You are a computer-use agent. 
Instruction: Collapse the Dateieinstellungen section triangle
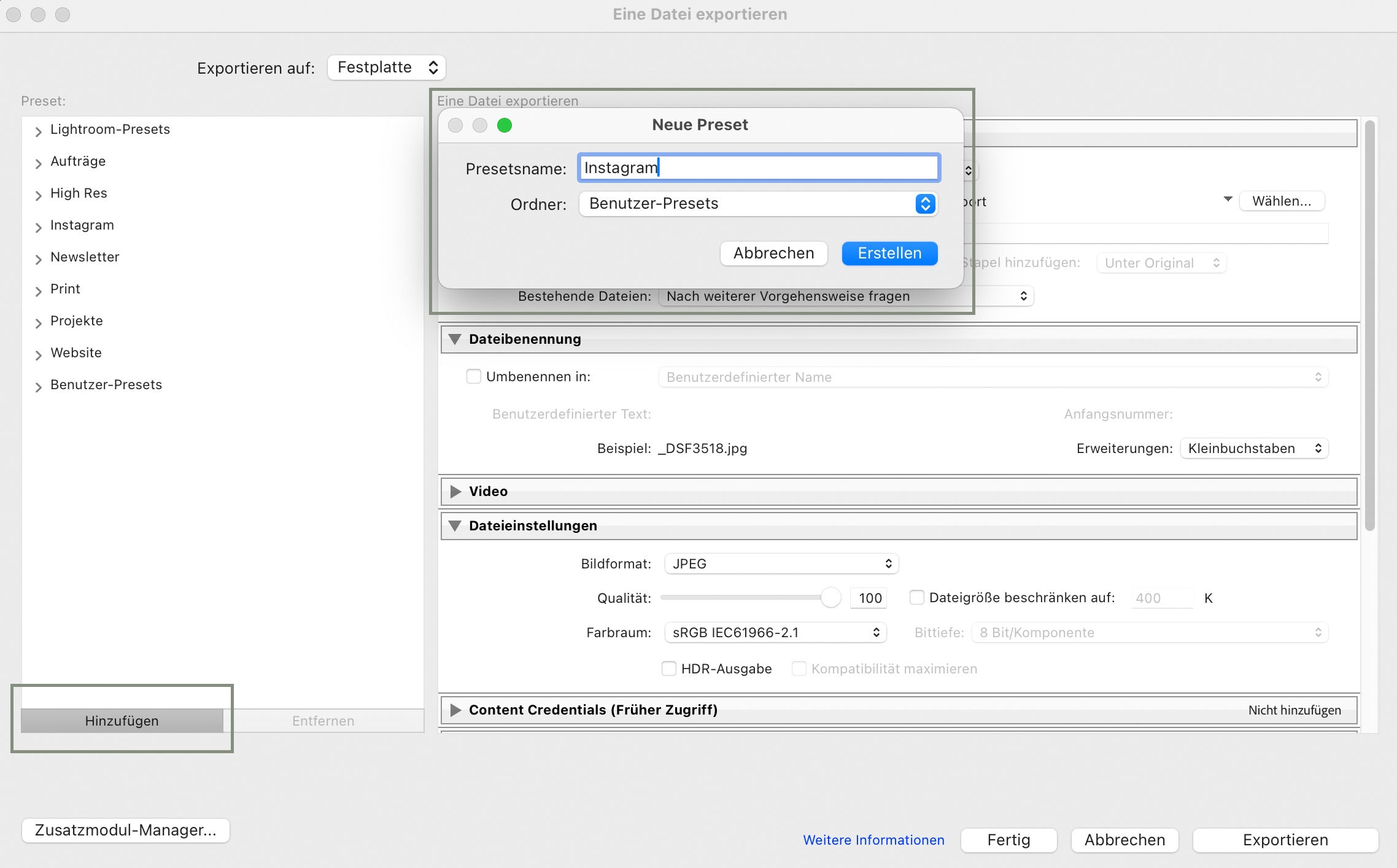coord(455,525)
